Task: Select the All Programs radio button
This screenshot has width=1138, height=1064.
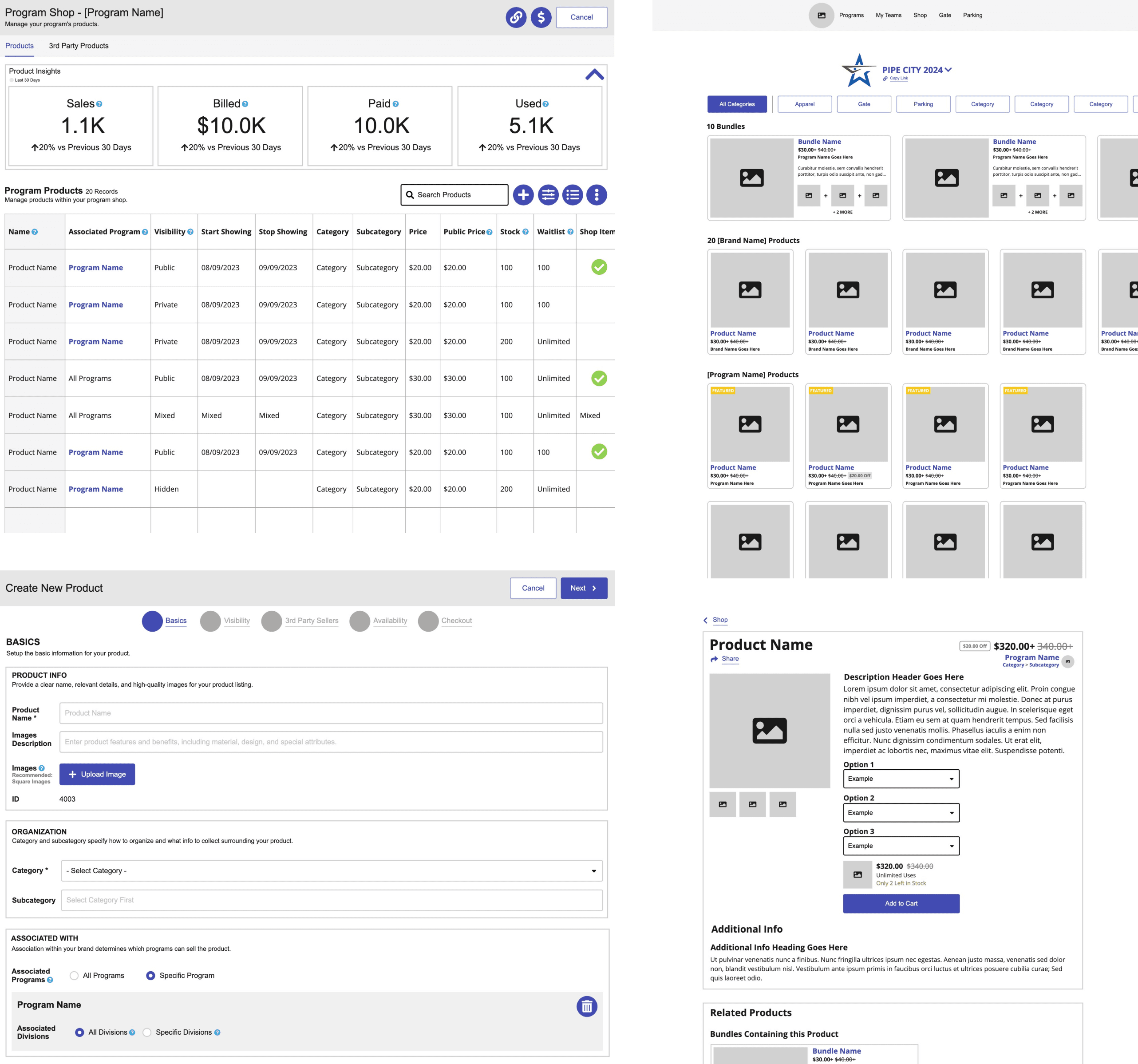Action: click(x=75, y=975)
